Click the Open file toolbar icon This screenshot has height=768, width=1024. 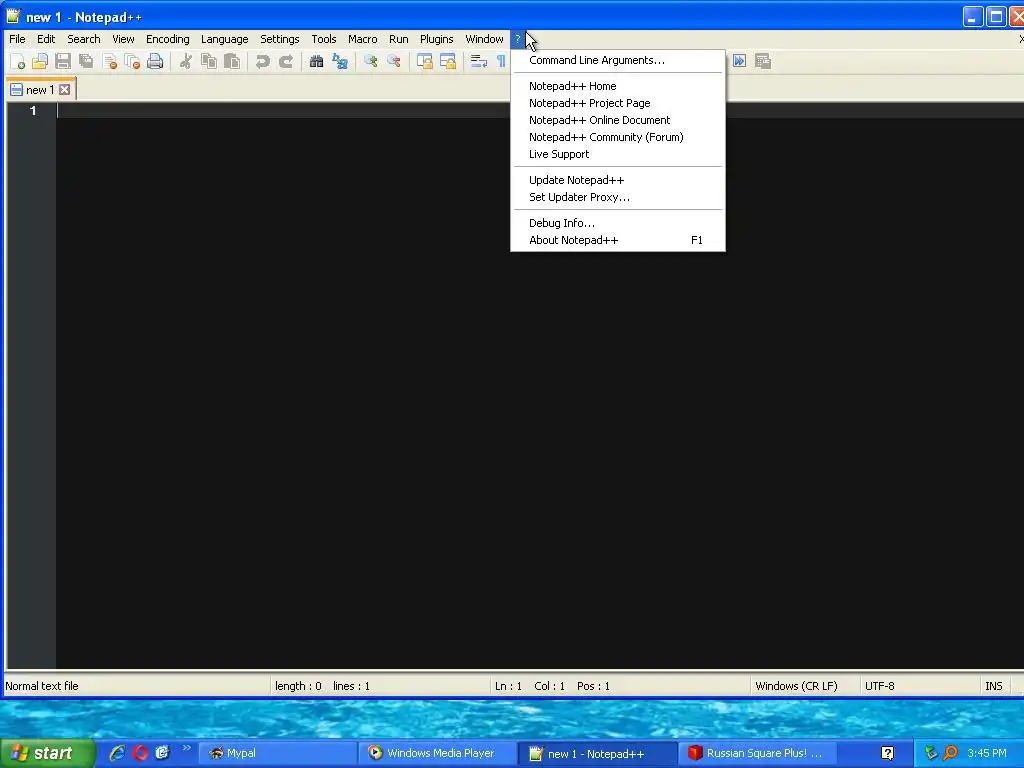click(40, 61)
